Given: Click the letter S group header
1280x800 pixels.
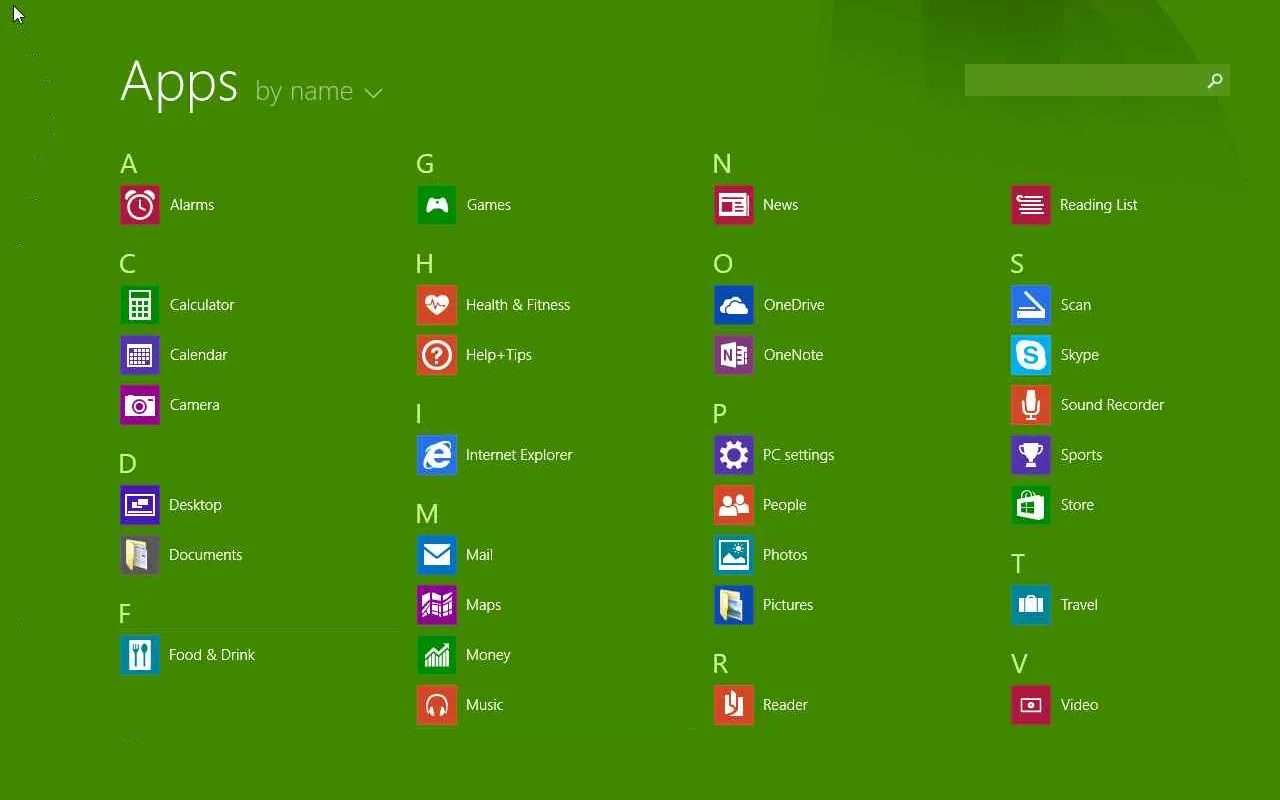Looking at the screenshot, I should 1017,264.
